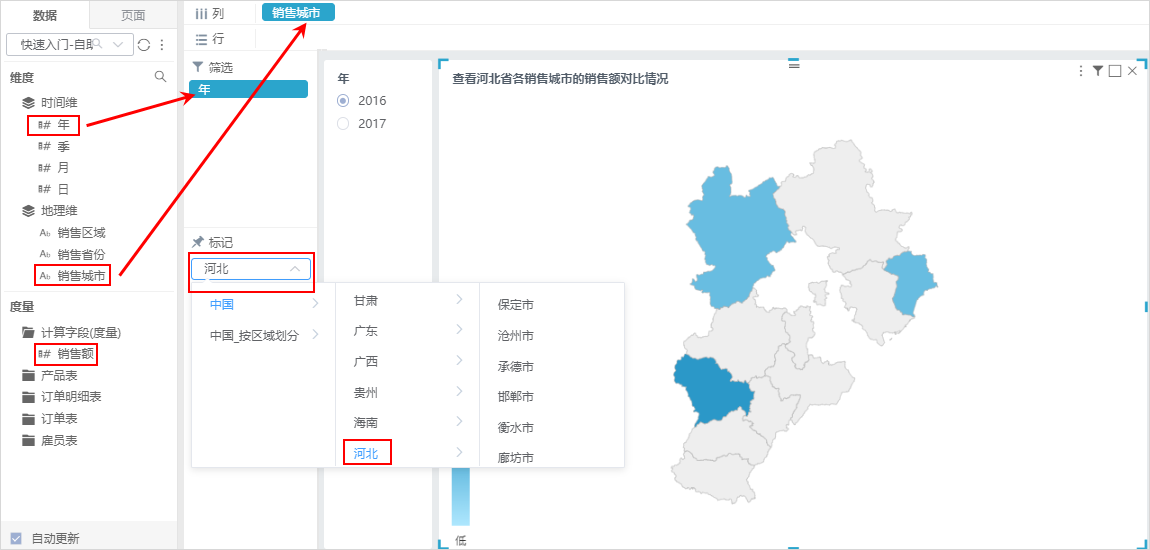Switch to the 页面 tab
This screenshot has width=1150, height=550.
click(133, 15)
